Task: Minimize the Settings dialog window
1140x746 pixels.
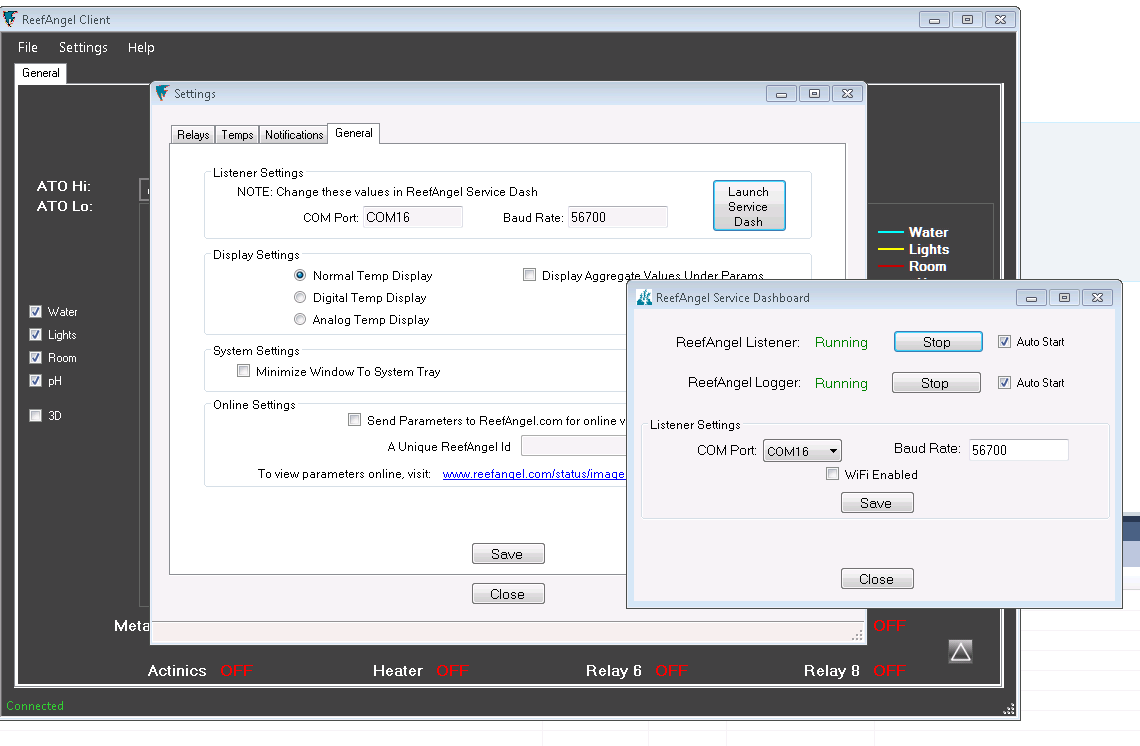Action: tap(780, 93)
